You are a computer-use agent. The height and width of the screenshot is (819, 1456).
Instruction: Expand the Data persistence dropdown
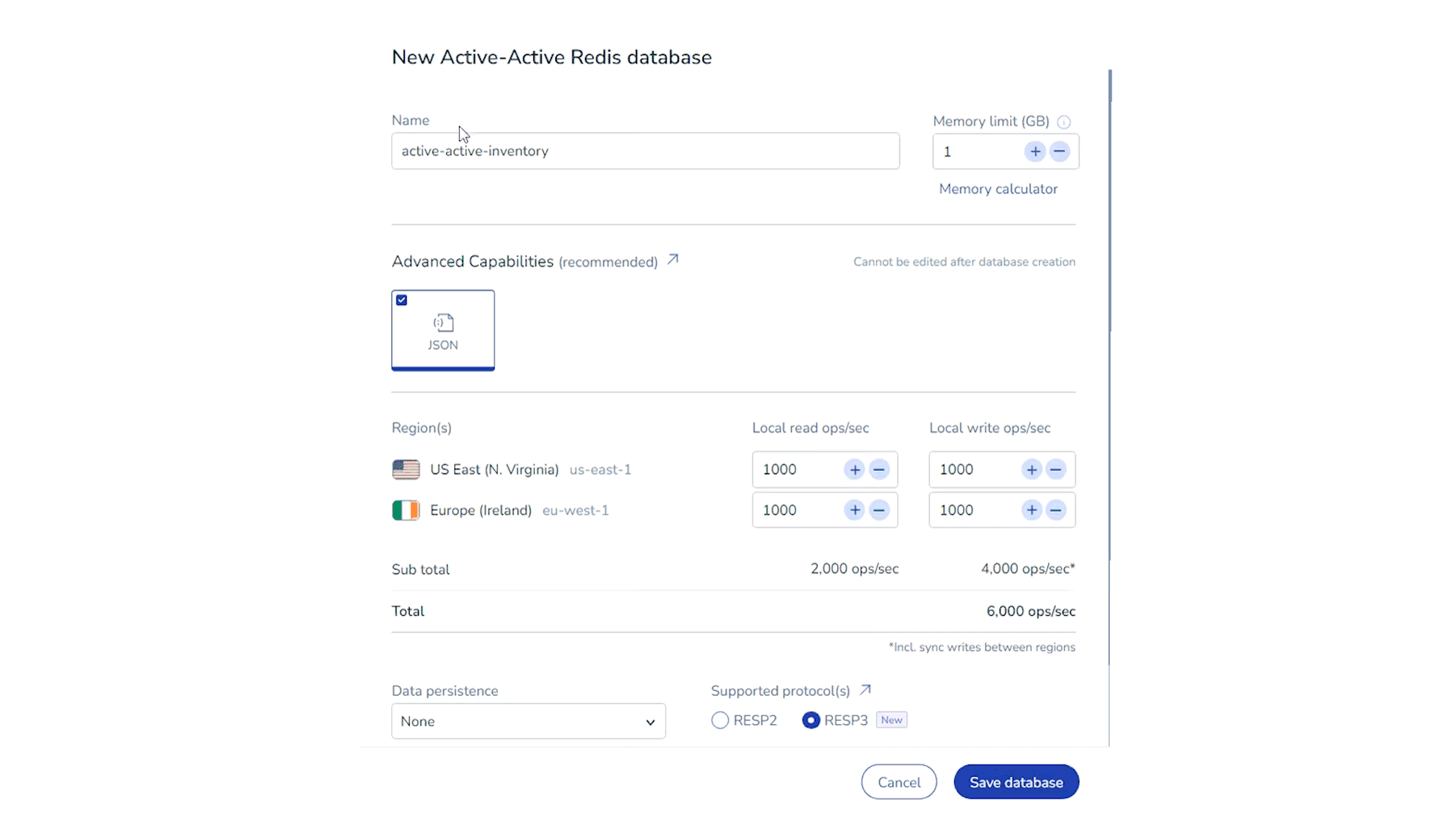pyautogui.click(x=528, y=721)
